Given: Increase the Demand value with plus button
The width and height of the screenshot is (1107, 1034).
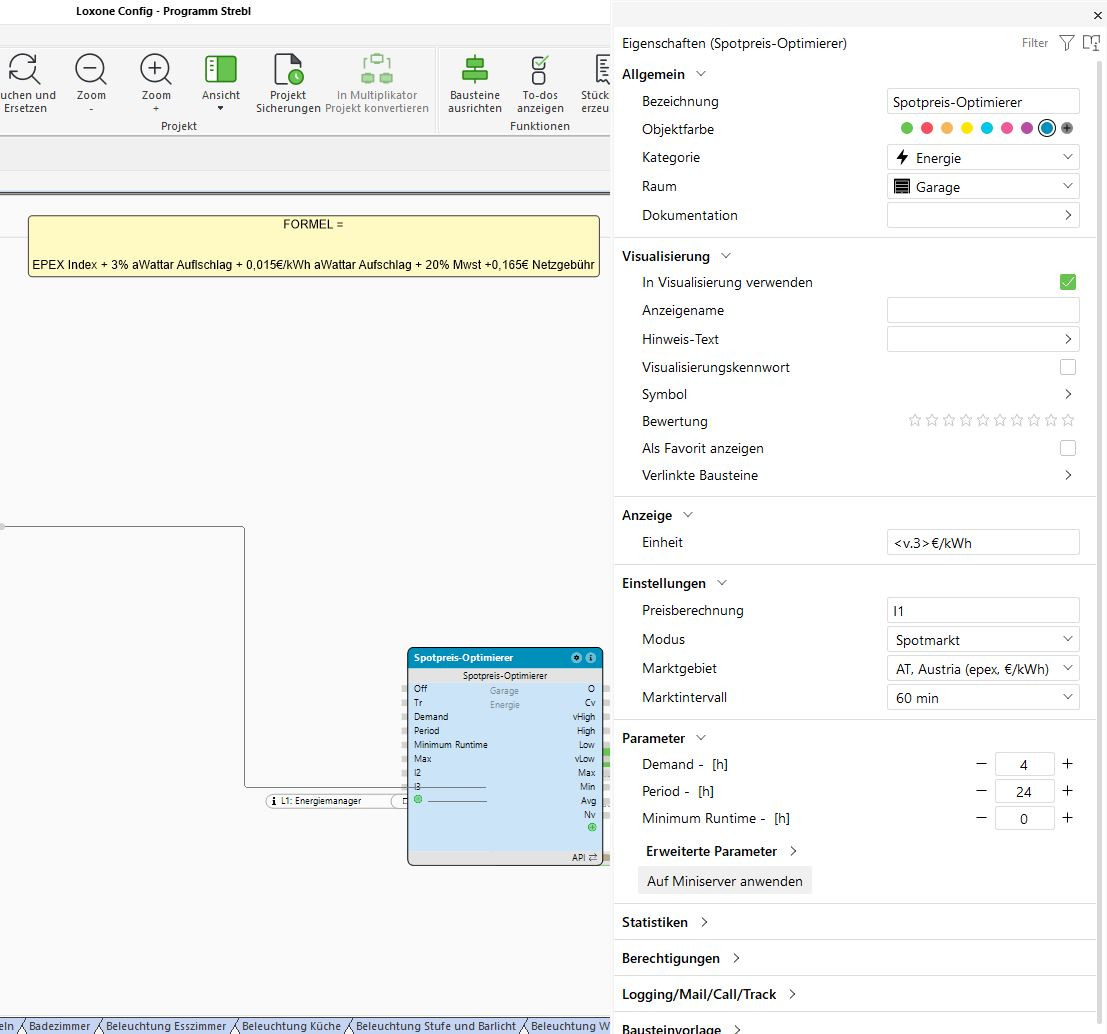Looking at the screenshot, I should 1067,764.
